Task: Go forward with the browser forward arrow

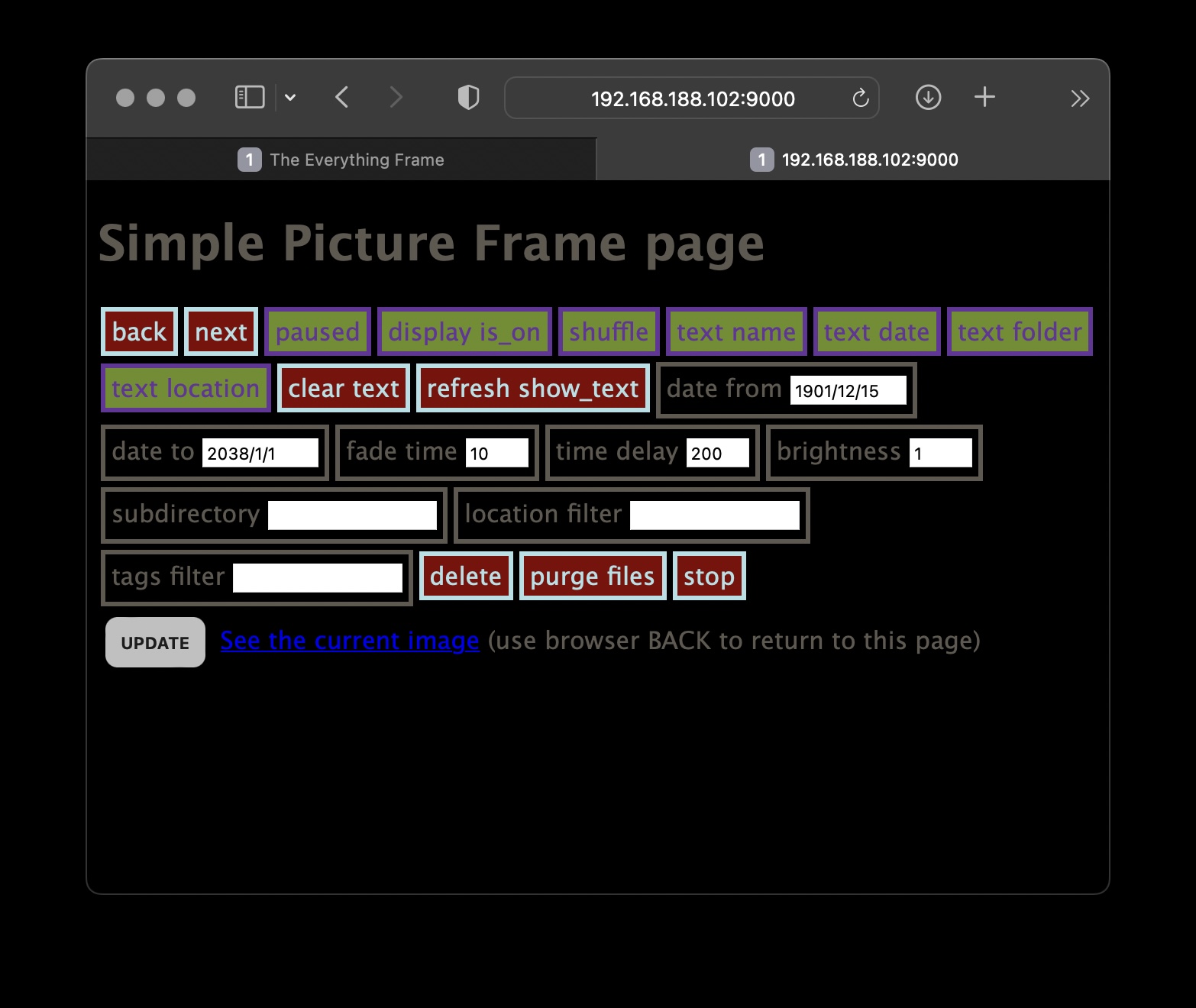Action: point(396,98)
